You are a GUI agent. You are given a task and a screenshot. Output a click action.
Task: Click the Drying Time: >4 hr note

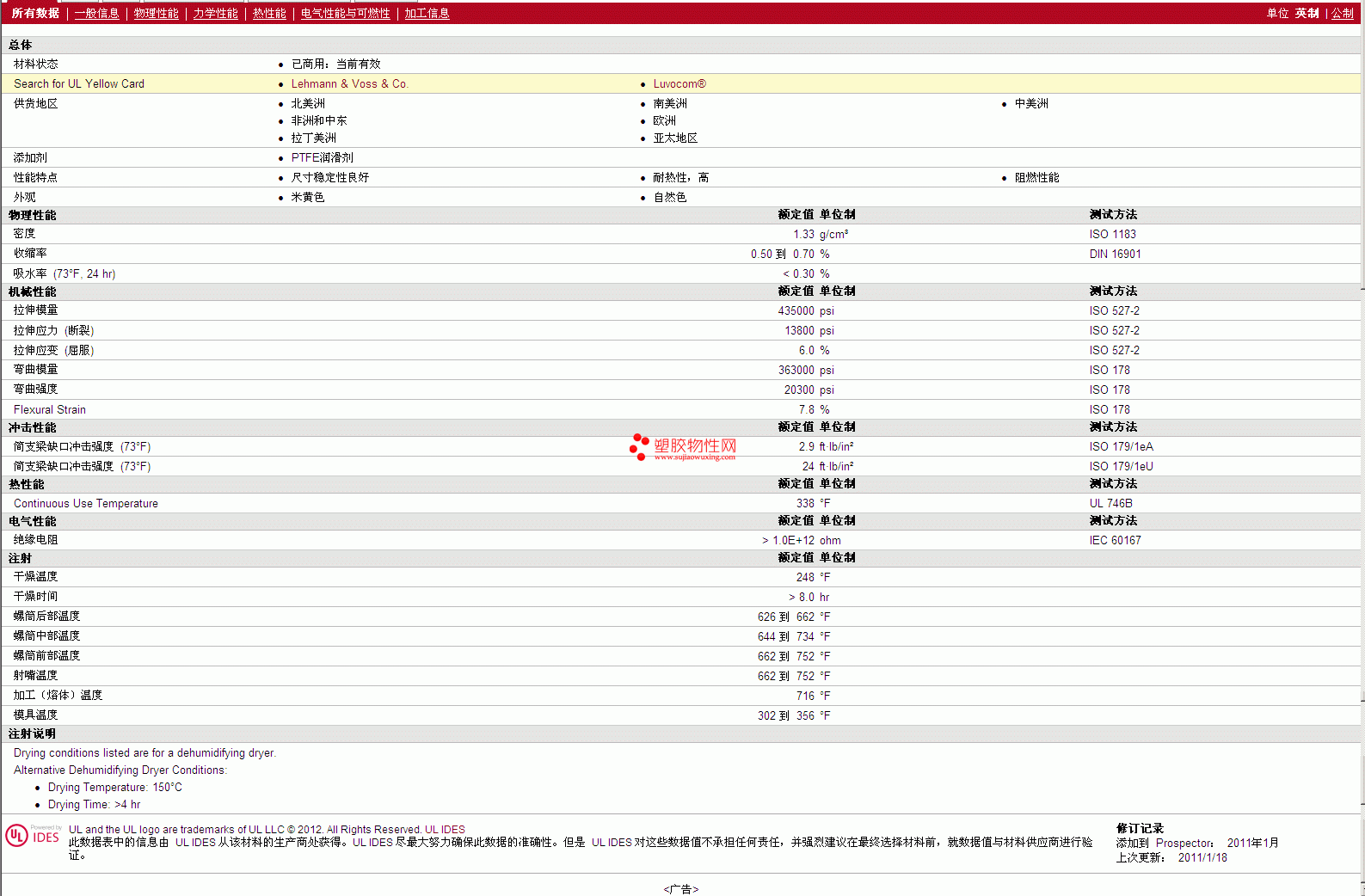coord(95,805)
